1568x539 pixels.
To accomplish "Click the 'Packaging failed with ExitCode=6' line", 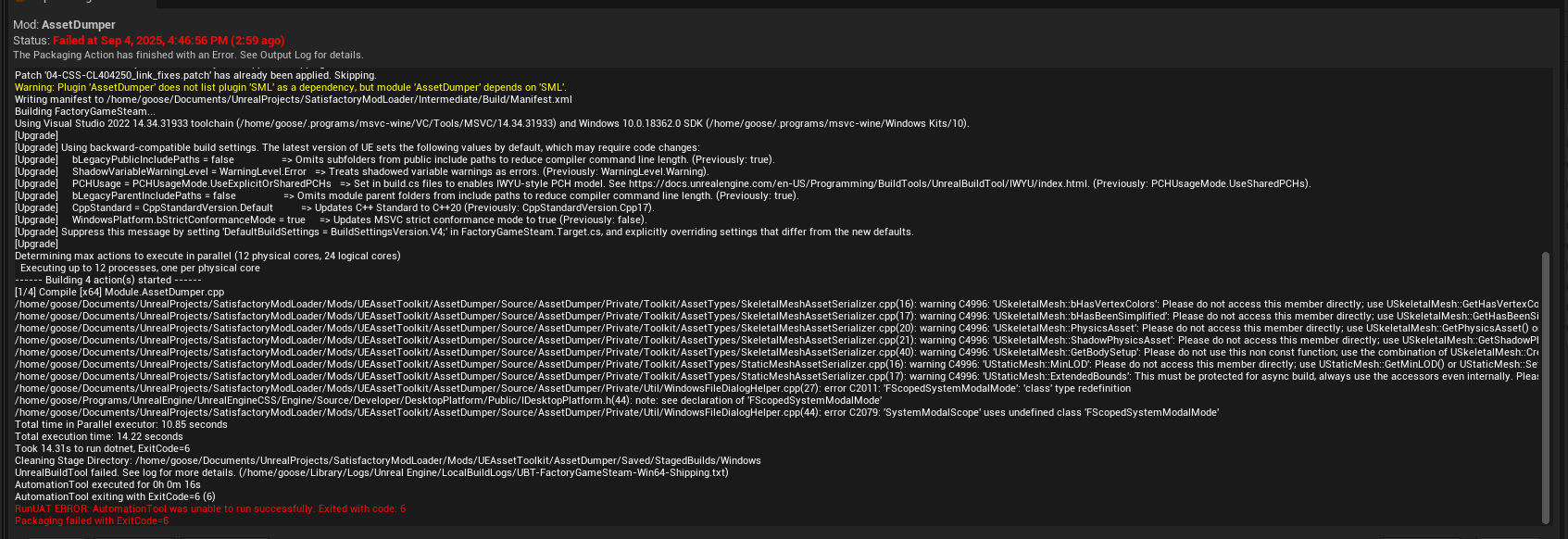I will tap(92, 520).
